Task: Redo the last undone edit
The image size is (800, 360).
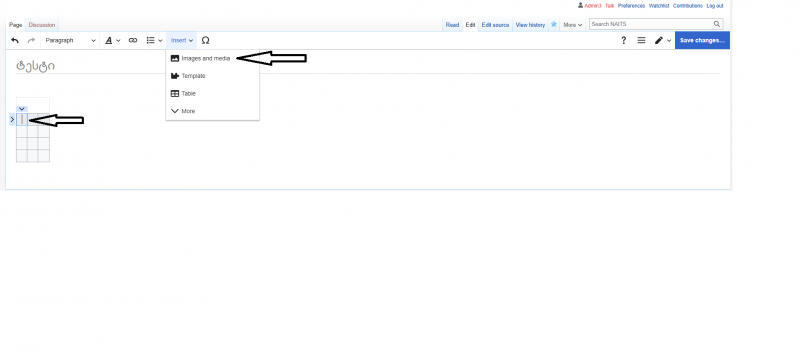Action: point(31,40)
